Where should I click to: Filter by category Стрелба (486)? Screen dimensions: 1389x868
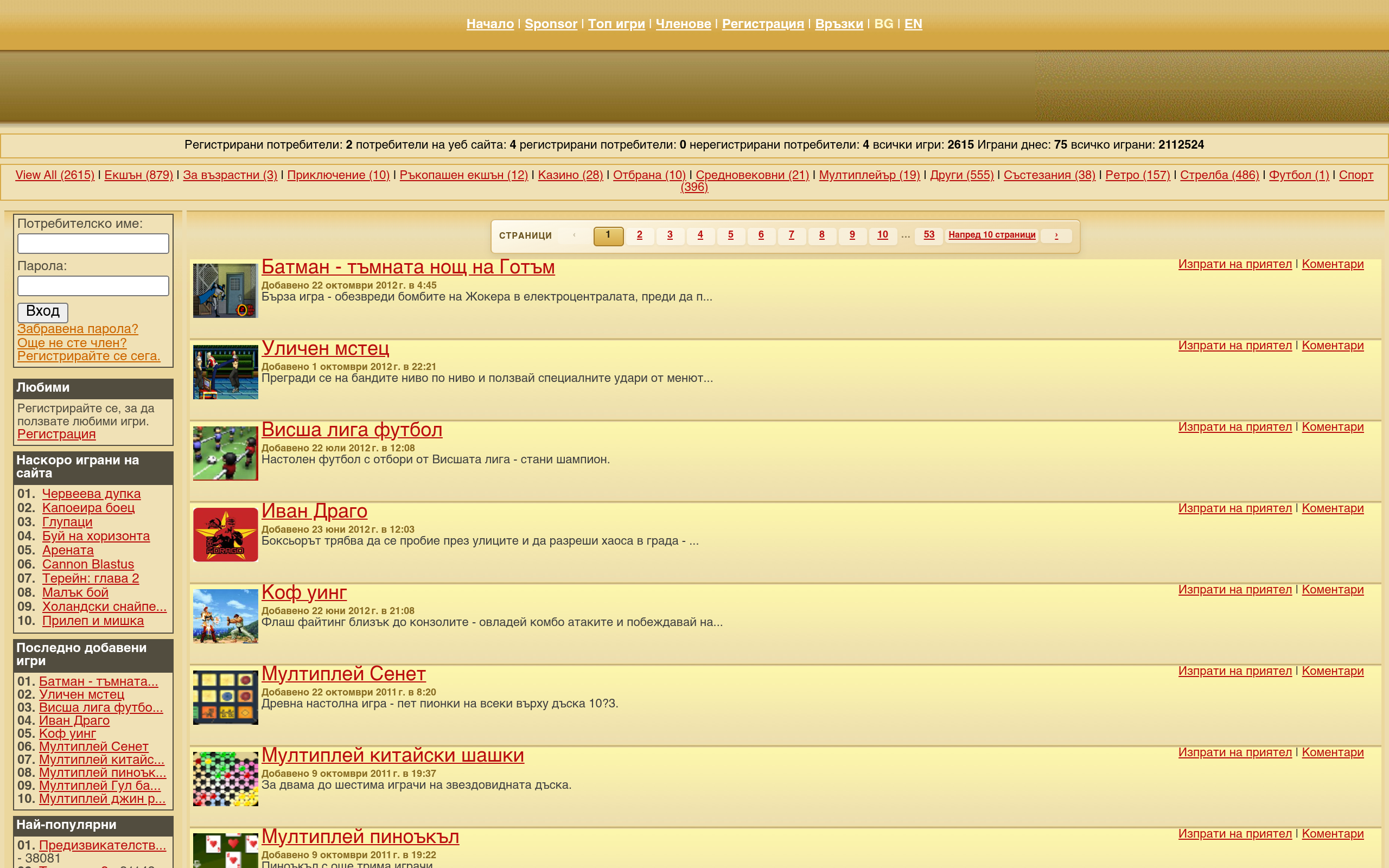coord(1219,175)
